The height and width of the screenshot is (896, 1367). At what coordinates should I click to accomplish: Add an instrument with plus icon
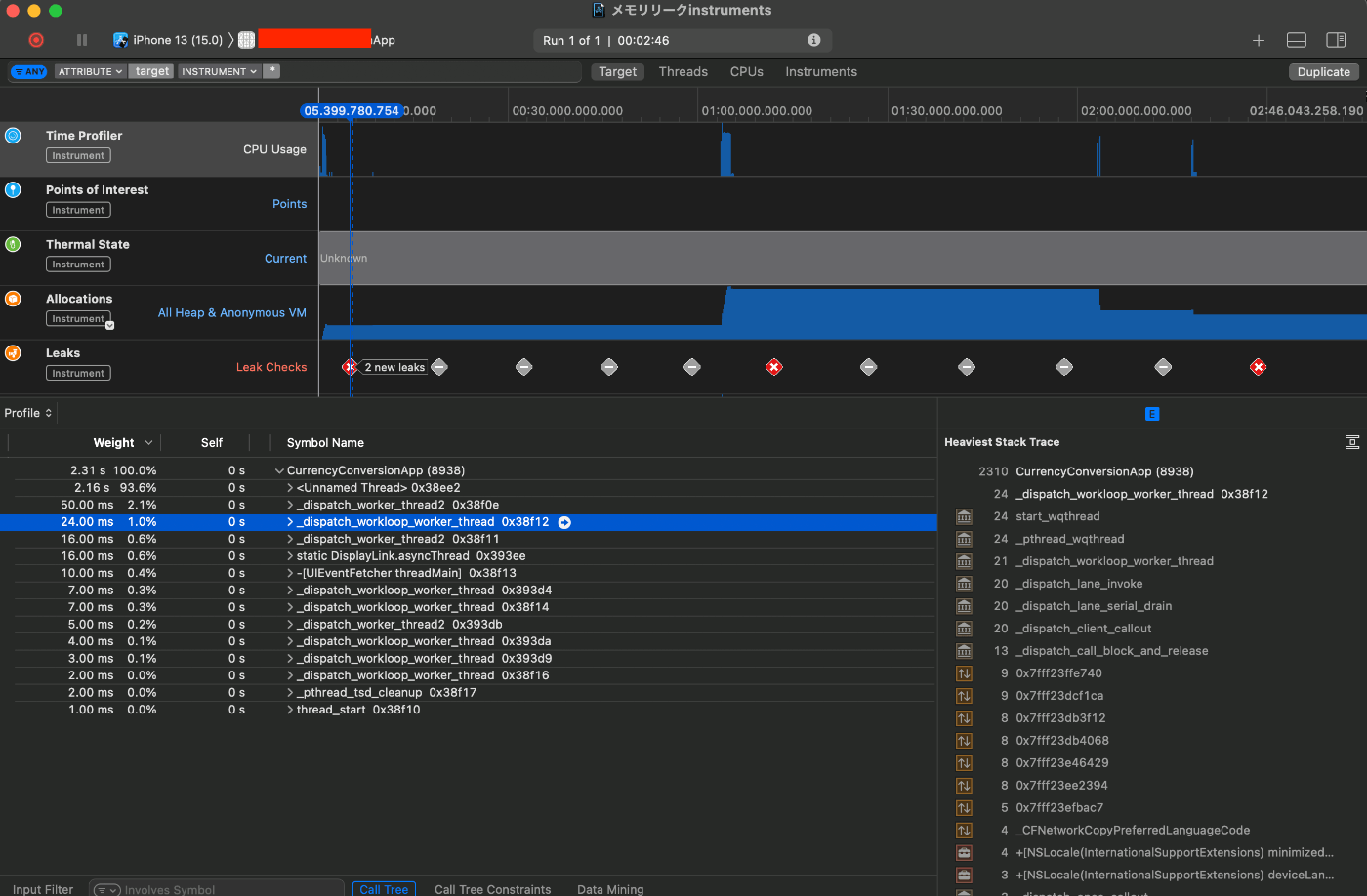click(1259, 40)
